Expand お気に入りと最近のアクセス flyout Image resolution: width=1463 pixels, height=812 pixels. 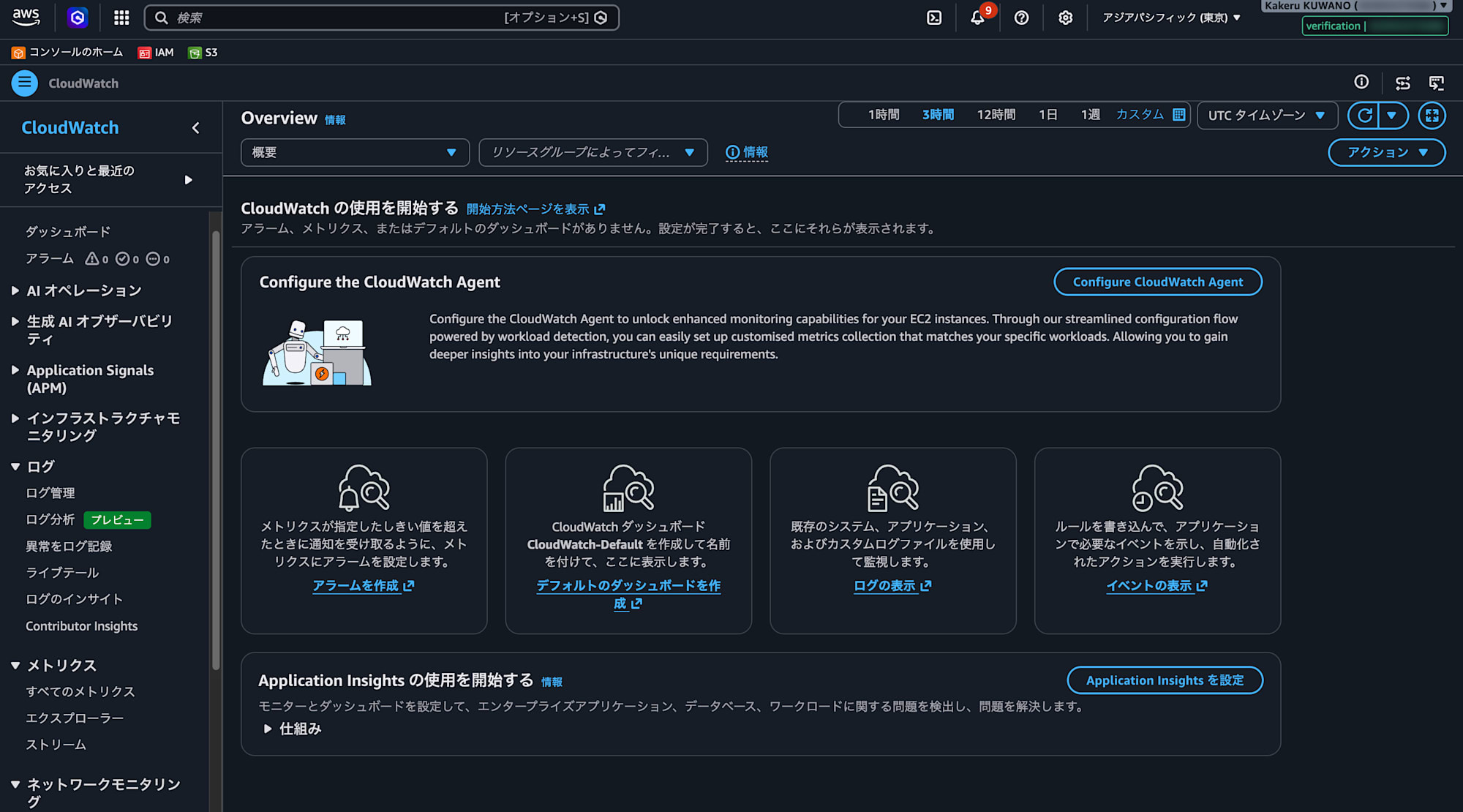point(110,180)
